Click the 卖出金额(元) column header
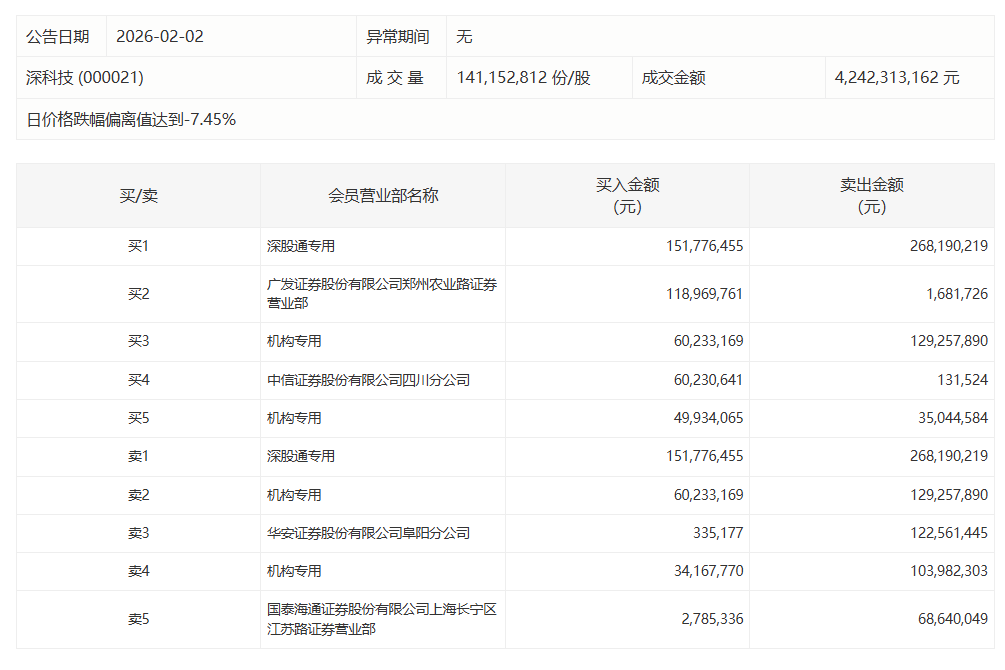1005x670 pixels. [x=871, y=196]
